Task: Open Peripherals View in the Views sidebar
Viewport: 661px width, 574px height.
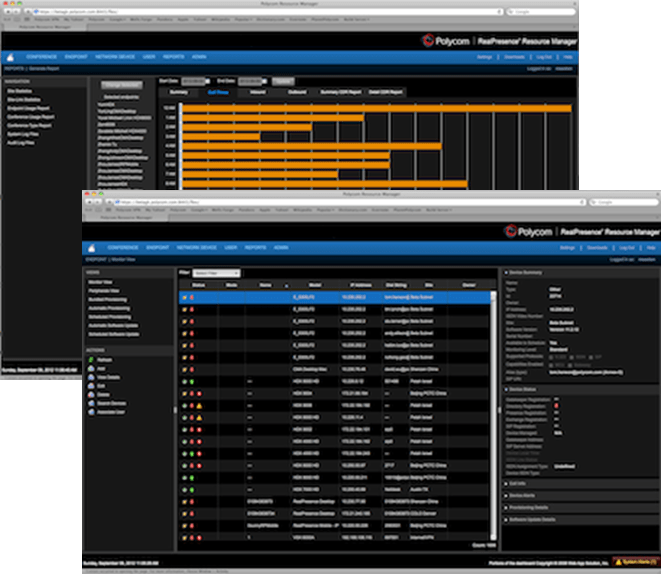Action: pyautogui.click(x=104, y=291)
